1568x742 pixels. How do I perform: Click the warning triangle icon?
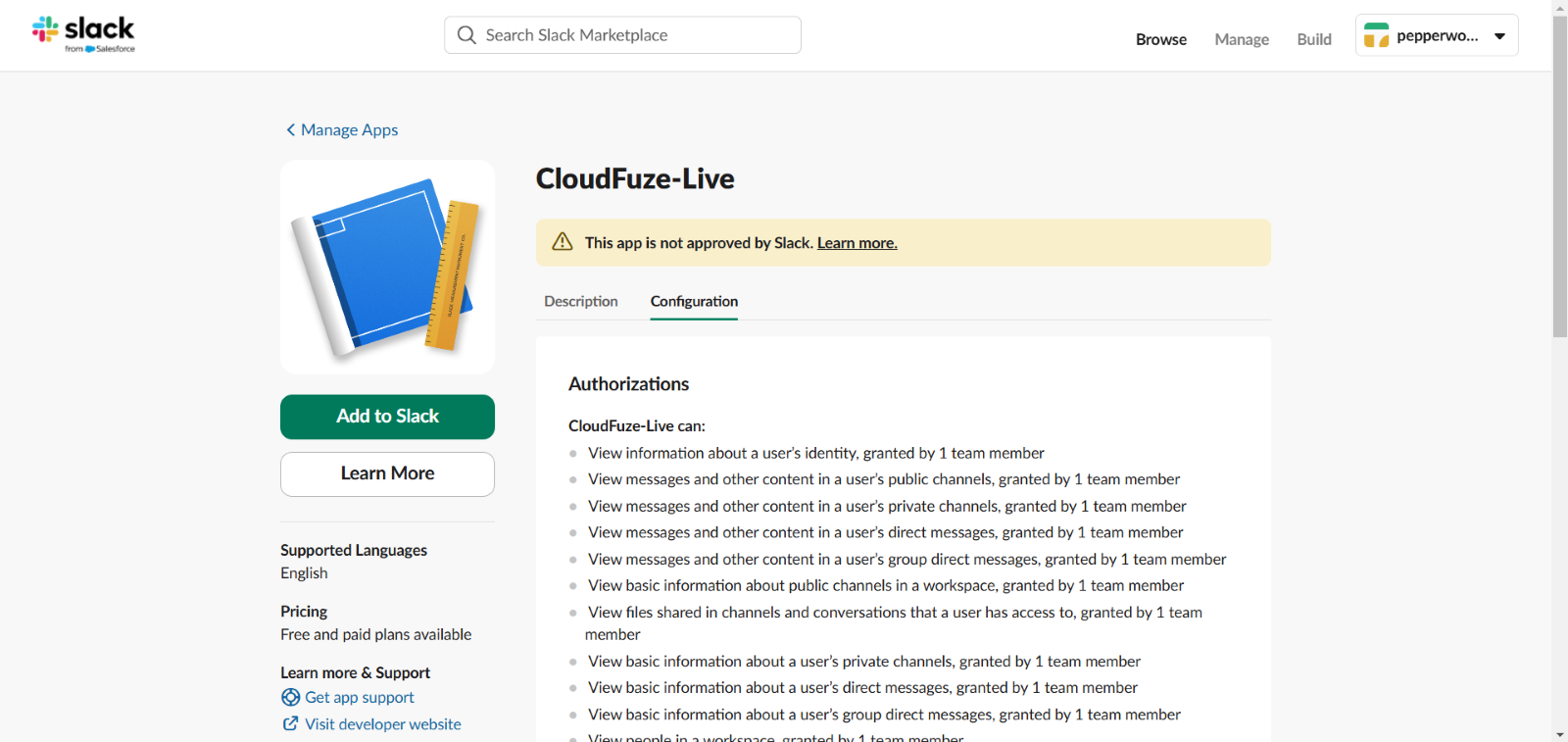[x=563, y=242]
